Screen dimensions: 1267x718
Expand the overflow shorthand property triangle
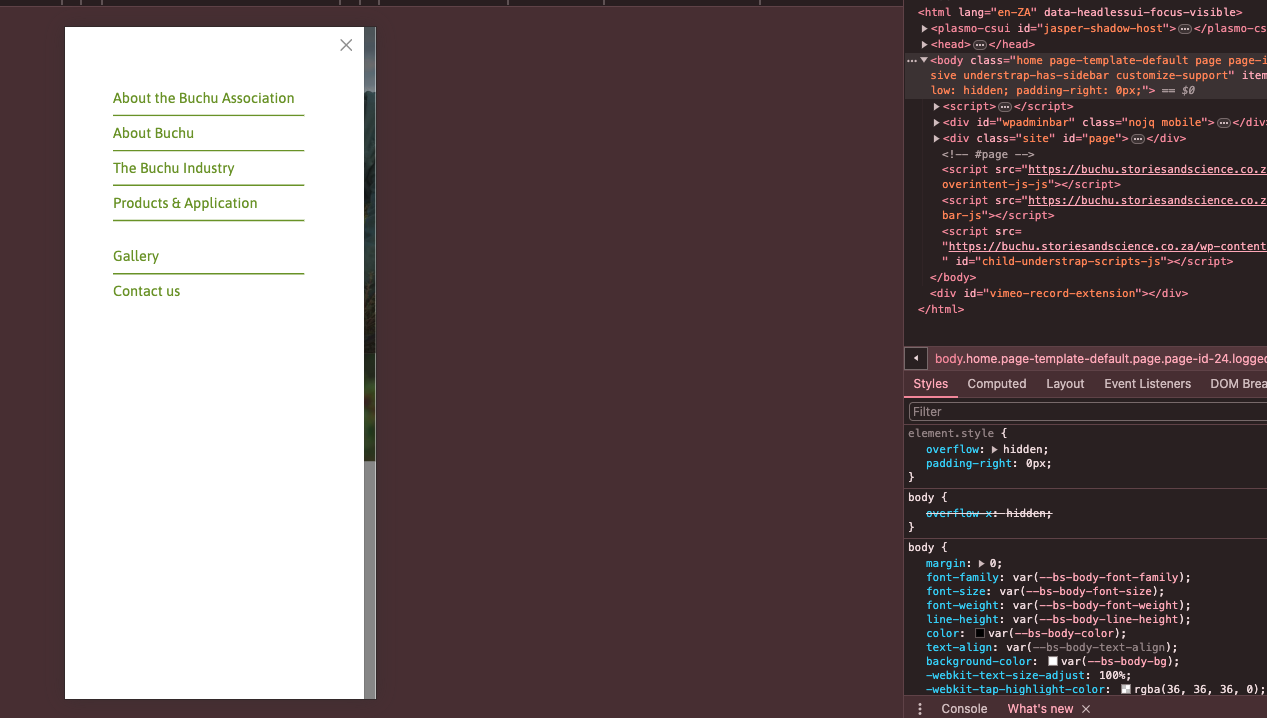[x=994, y=450]
